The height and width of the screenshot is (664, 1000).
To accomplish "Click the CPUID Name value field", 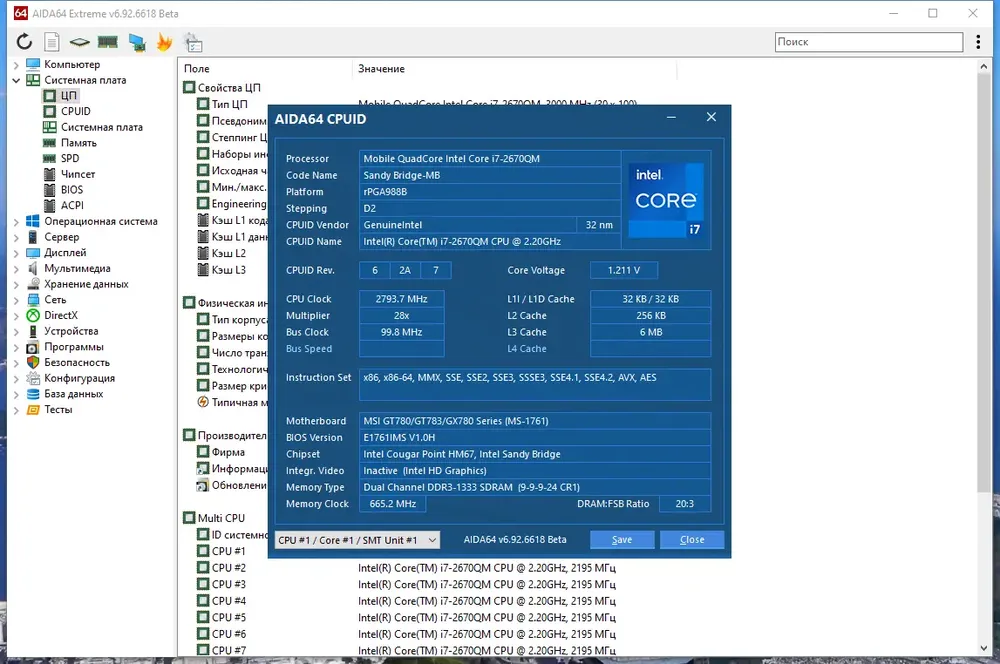I will [x=489, y=242].
